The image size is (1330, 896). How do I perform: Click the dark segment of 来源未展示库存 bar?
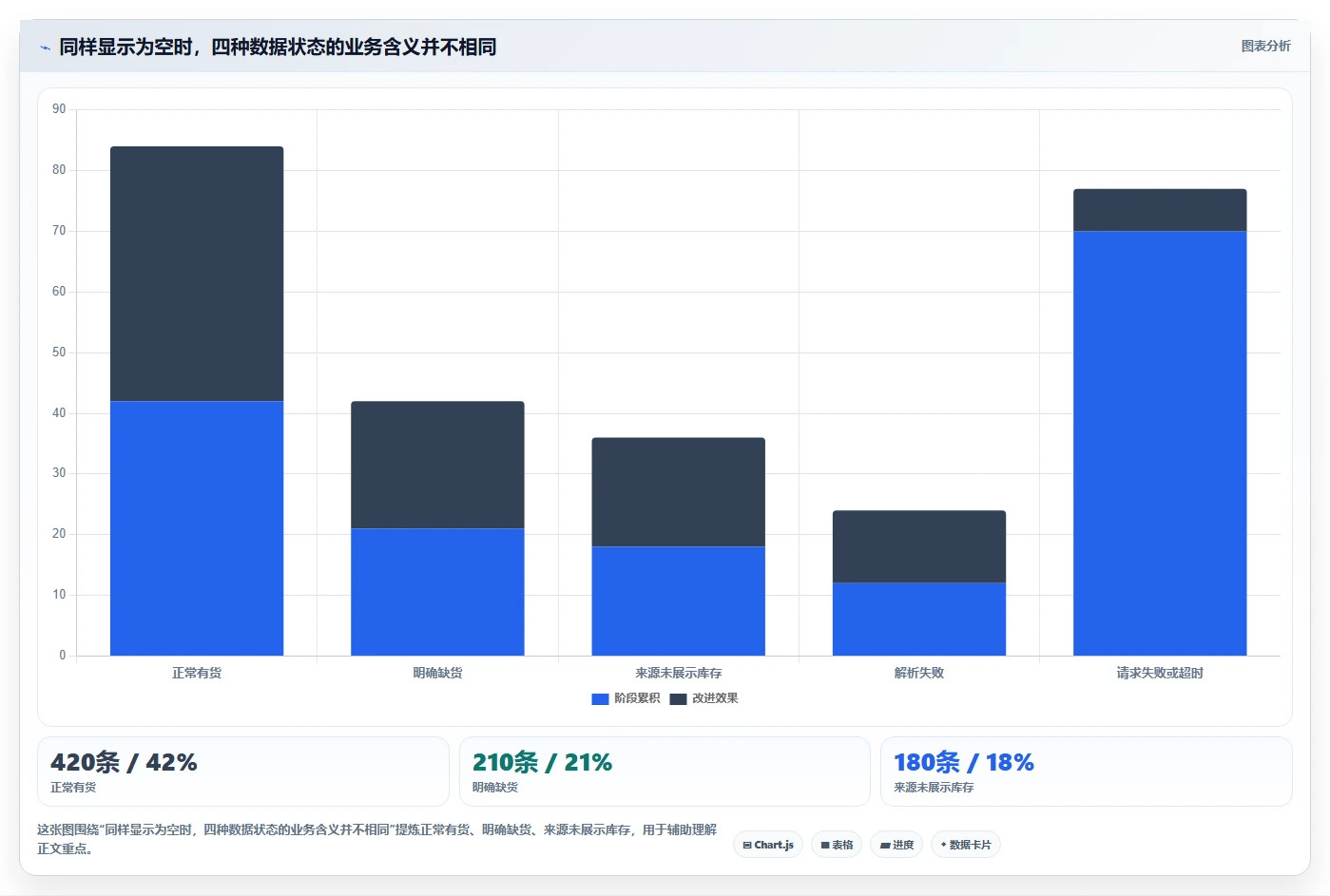tap(678, 492)
